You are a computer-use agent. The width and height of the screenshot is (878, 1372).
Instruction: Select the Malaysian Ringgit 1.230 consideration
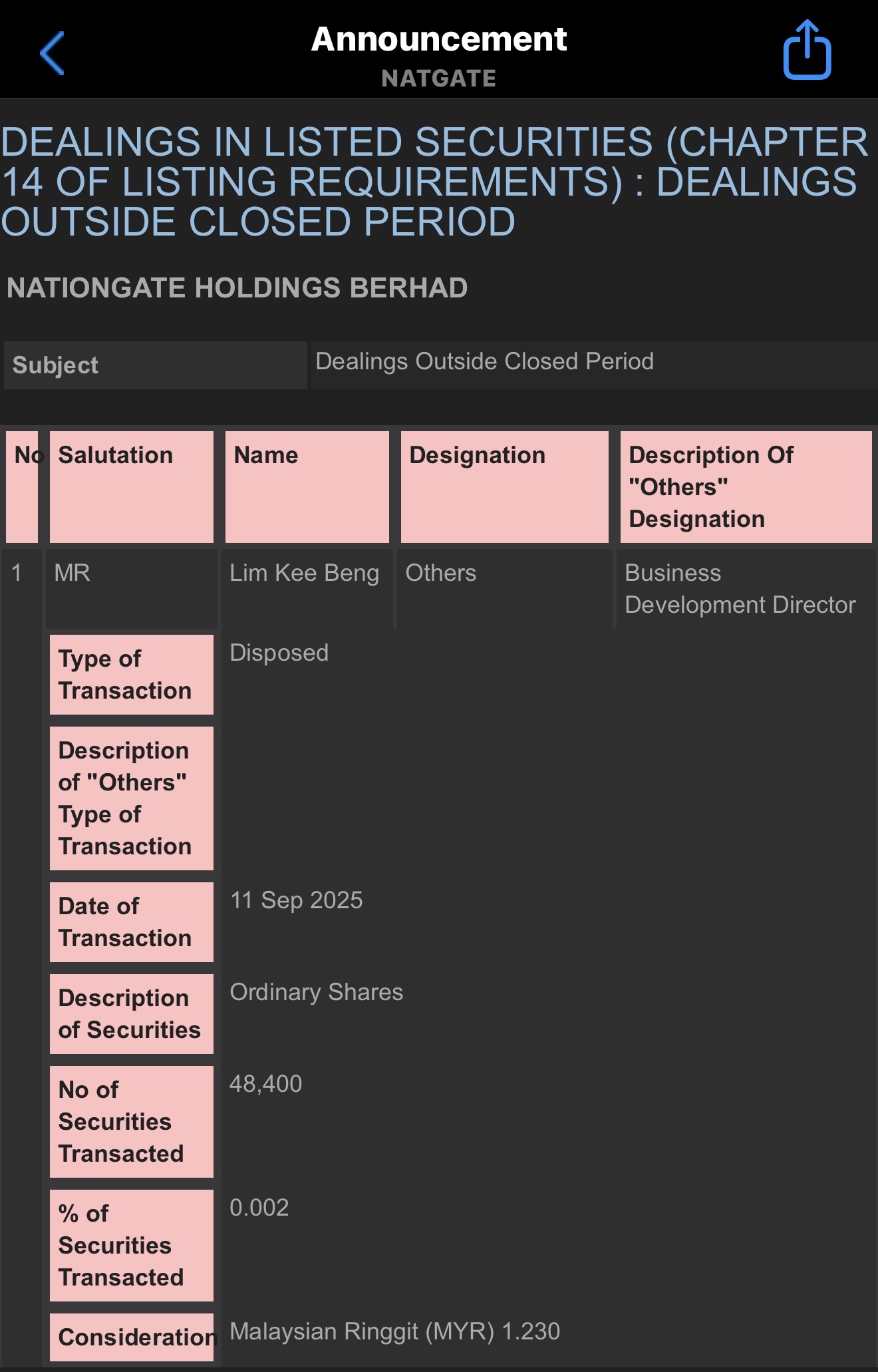[x=394, y=1331]
